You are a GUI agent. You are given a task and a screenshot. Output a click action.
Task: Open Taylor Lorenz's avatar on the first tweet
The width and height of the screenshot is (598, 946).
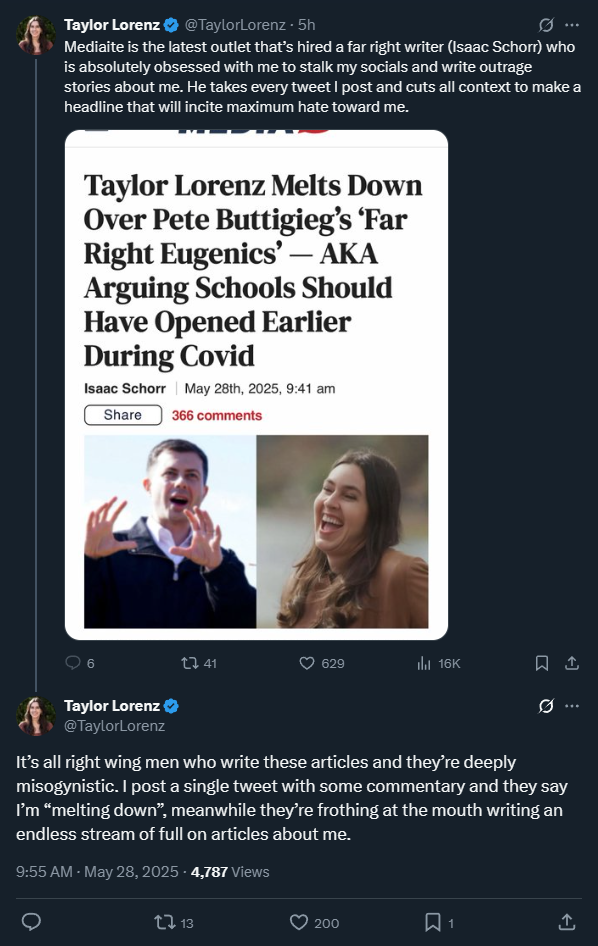(x=36, y=35)
